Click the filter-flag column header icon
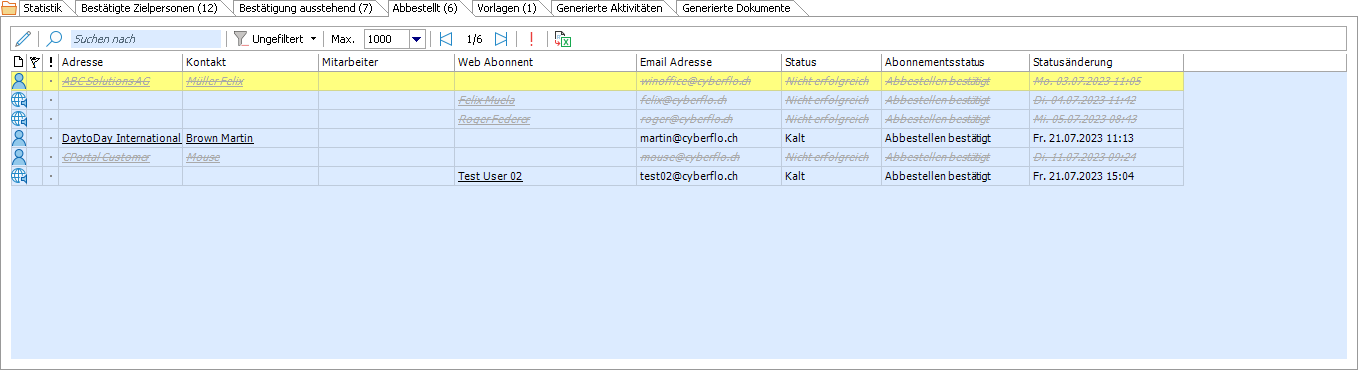1358x370 pixels. click(34, 62)
